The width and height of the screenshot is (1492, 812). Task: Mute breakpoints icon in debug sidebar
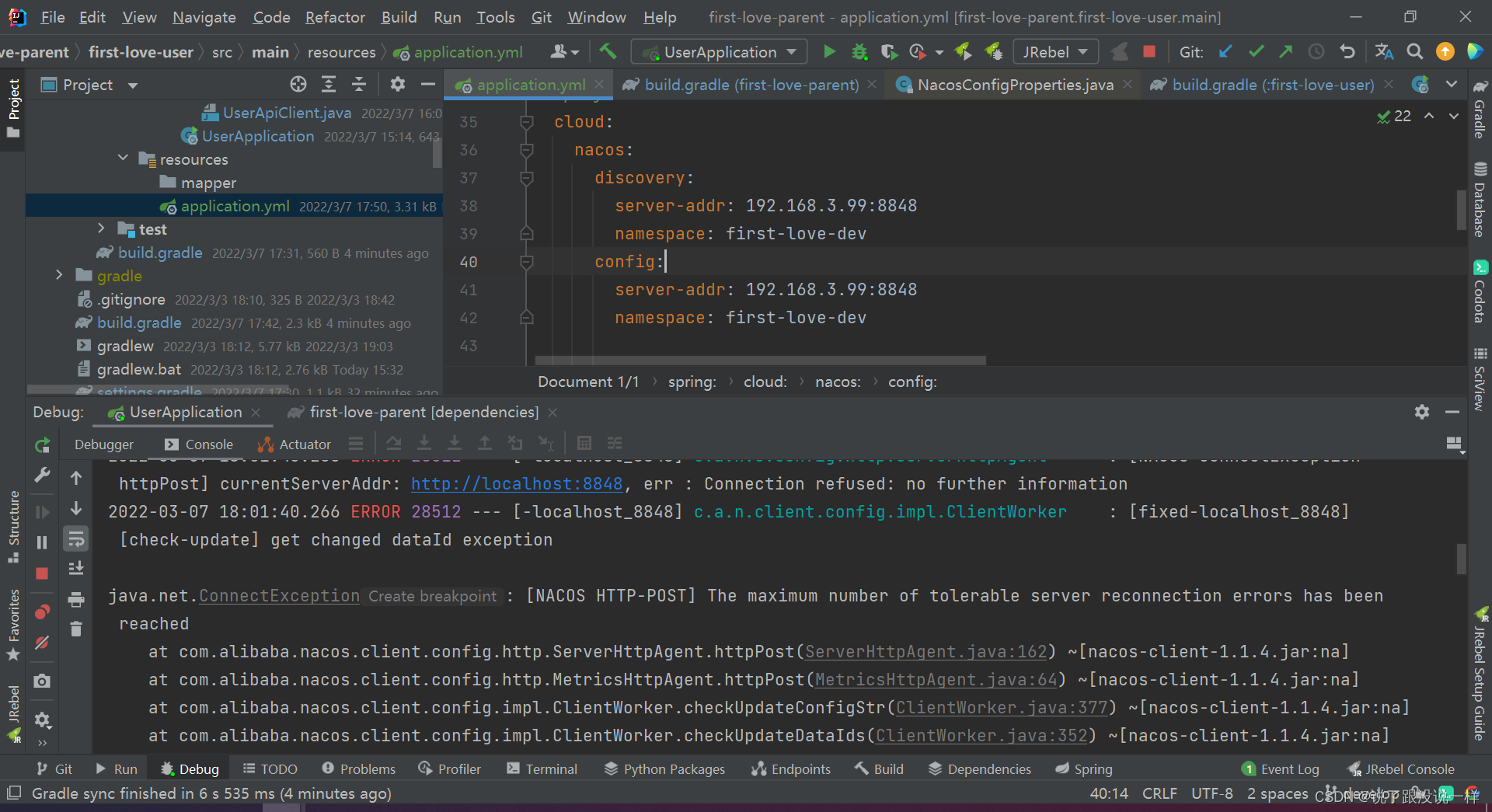click(42, 643)
